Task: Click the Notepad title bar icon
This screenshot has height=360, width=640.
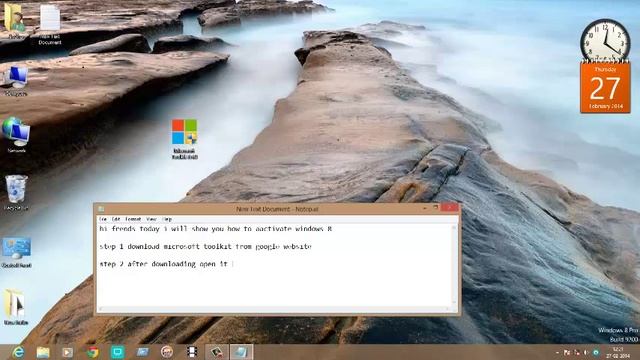Action: click(101, 209)
